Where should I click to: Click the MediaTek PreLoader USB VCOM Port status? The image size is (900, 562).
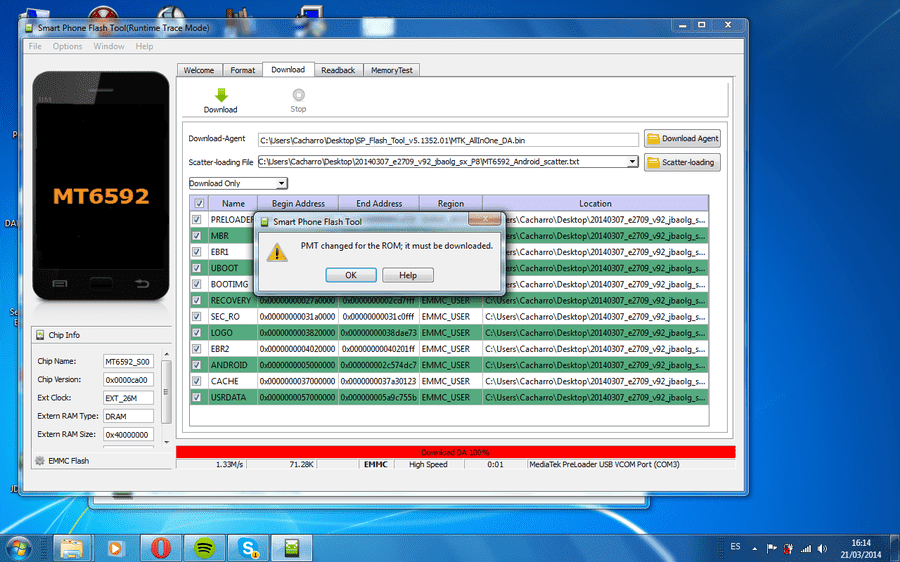(x=604, y=464)
